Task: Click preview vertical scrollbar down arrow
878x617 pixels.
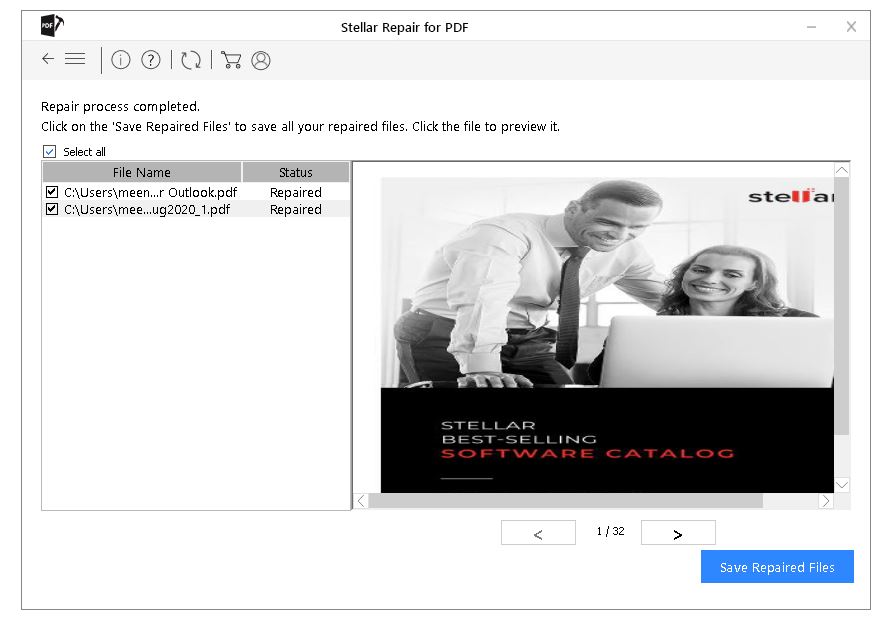Action: point(842,485)
